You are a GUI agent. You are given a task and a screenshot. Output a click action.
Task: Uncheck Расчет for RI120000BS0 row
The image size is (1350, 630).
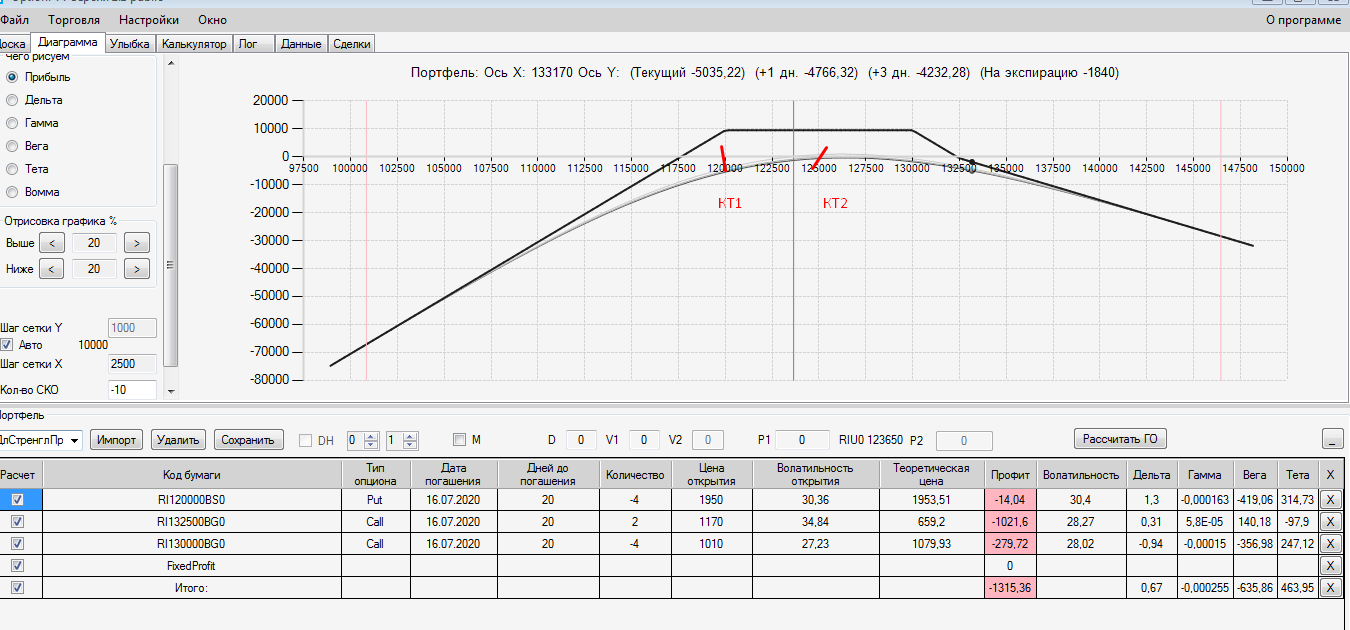[18, 499]
